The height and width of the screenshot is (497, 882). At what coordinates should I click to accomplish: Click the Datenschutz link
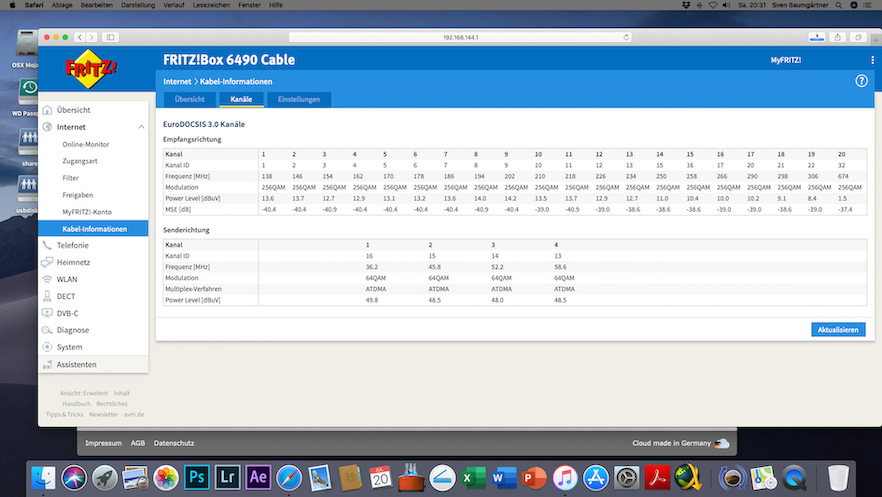(x=174, y=443)
